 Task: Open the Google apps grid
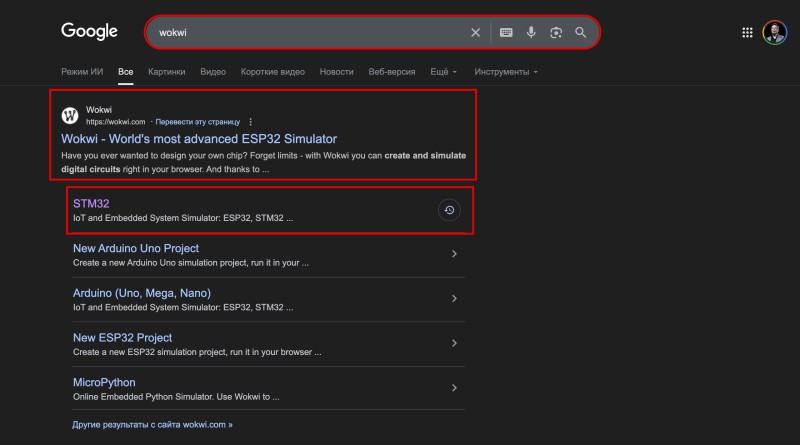pos(747,32)
